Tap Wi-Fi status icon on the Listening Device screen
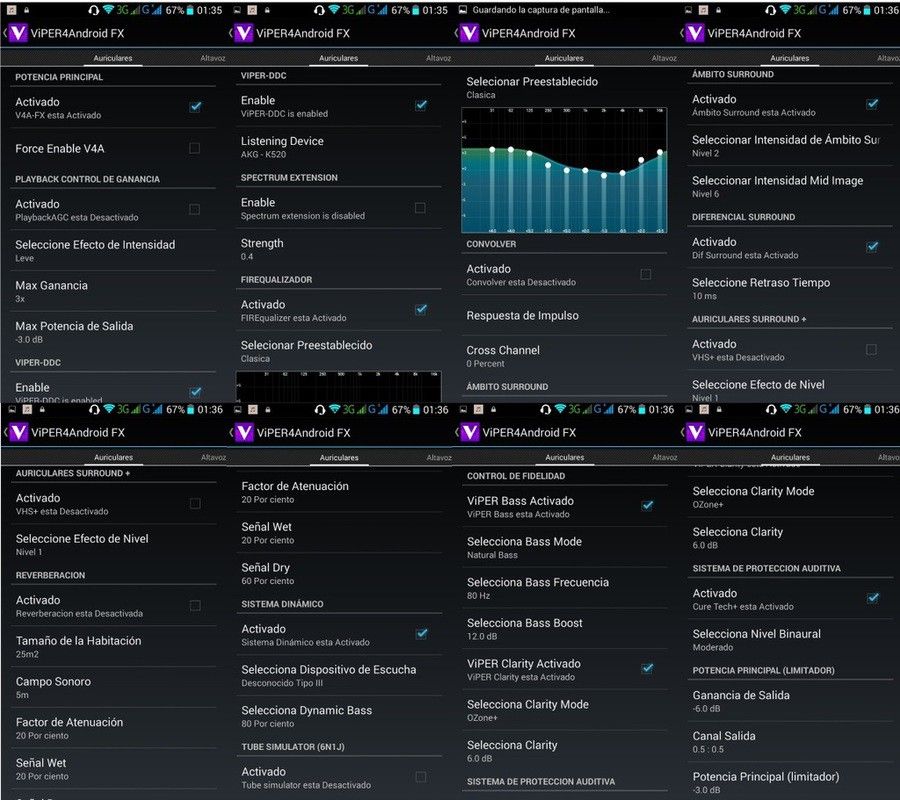900x800 pixels. (x=334, y=10)
